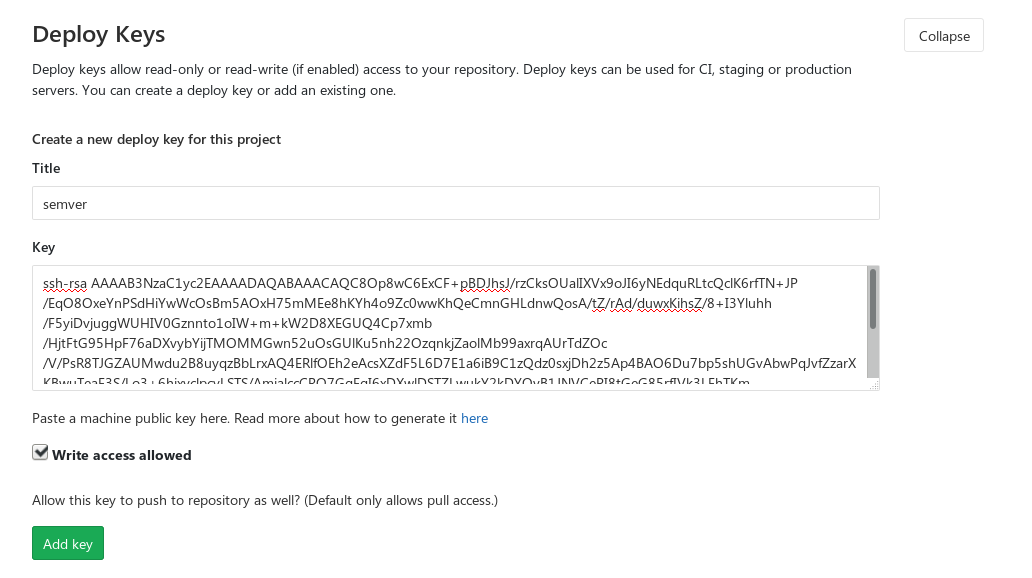The height and width of the screenshot is (578, 1032).
Task: Toggle the Write access allowed checkbox
Action: pos(40,452)
